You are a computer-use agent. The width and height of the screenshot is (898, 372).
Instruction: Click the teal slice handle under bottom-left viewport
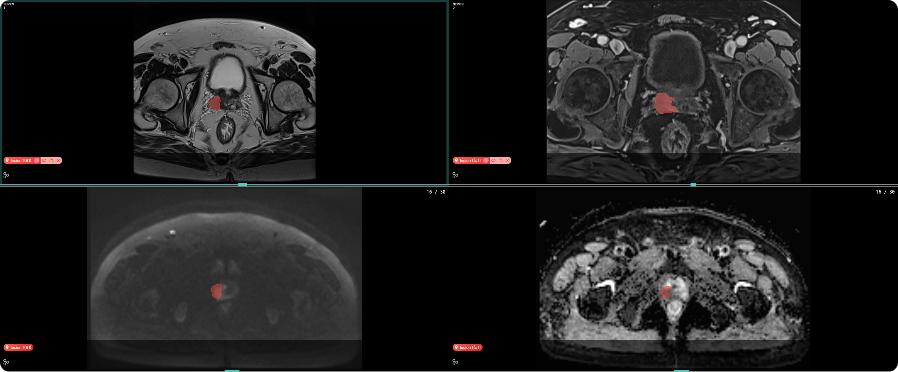tap(232, 370)
